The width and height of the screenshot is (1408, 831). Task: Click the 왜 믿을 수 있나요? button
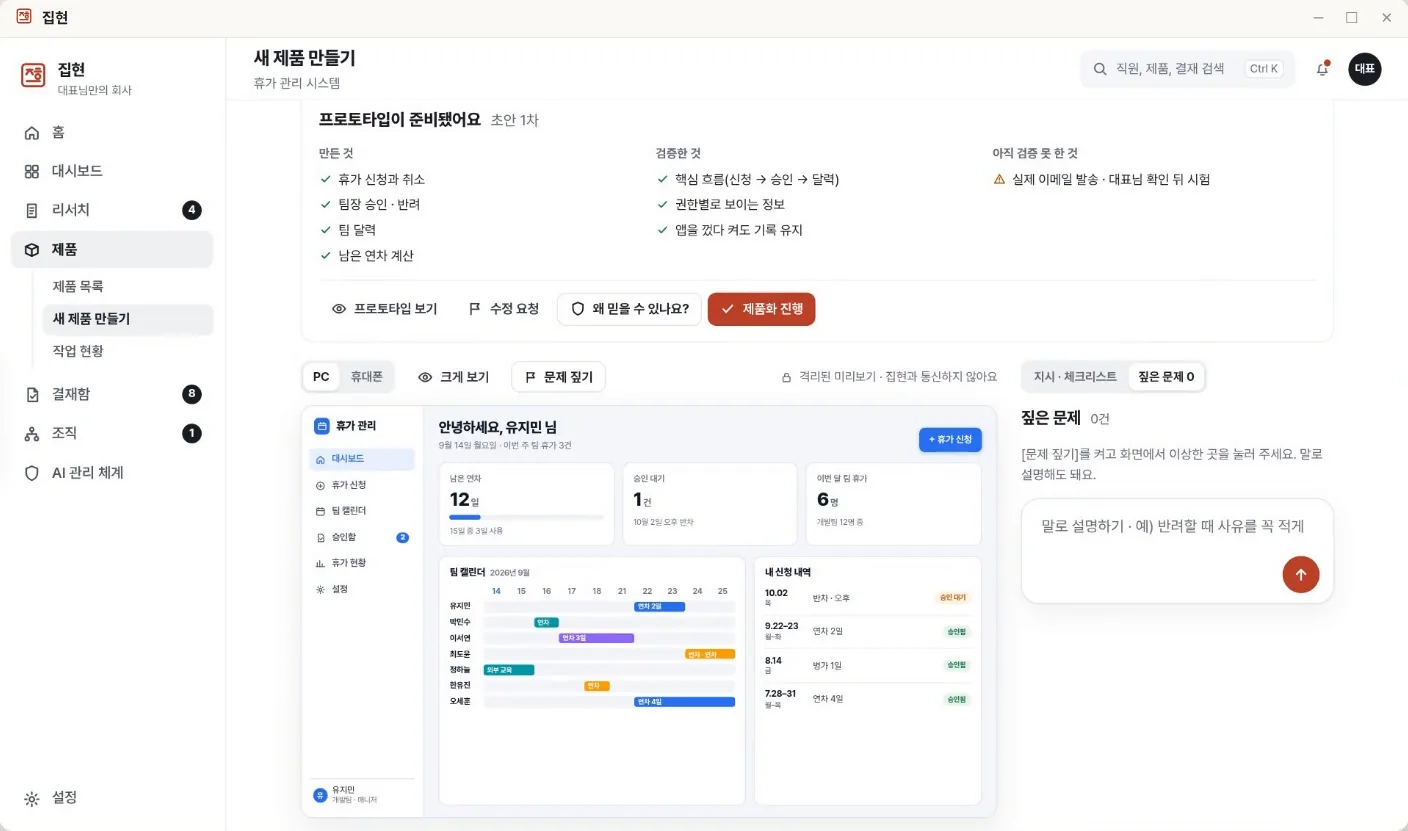tap(629, 309)
